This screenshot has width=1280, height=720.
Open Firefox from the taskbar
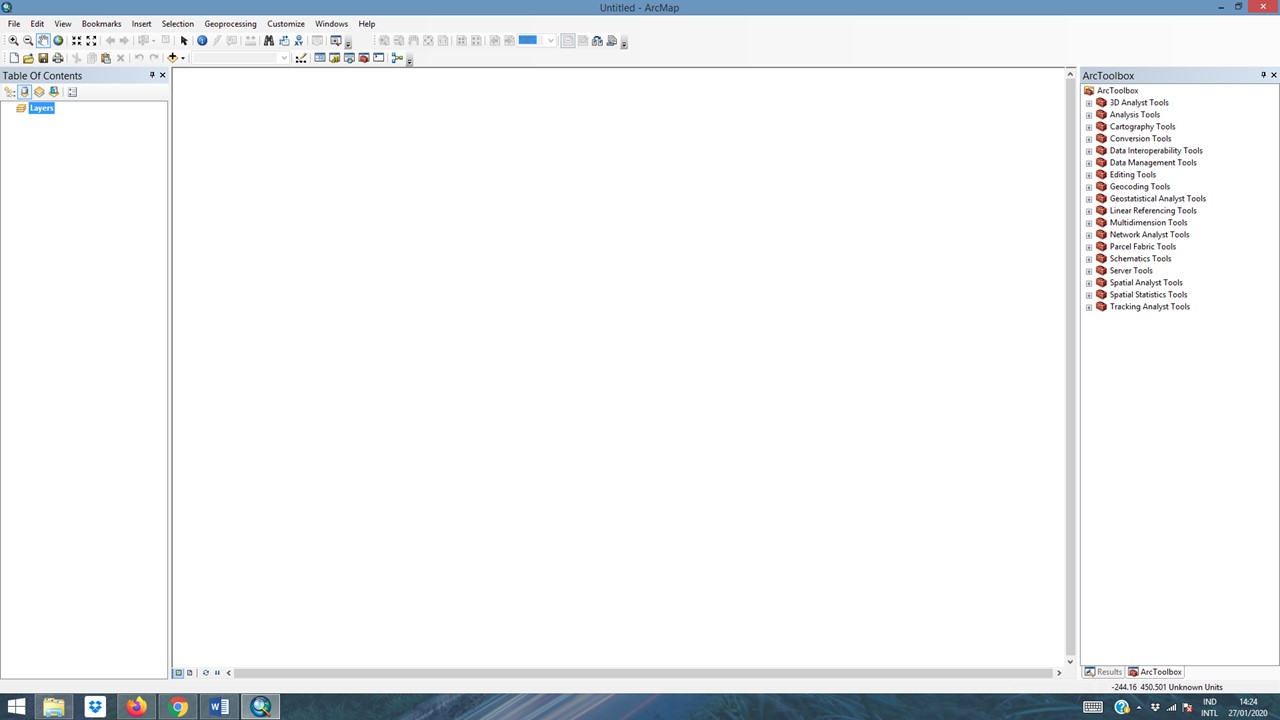tap(136, 707)
